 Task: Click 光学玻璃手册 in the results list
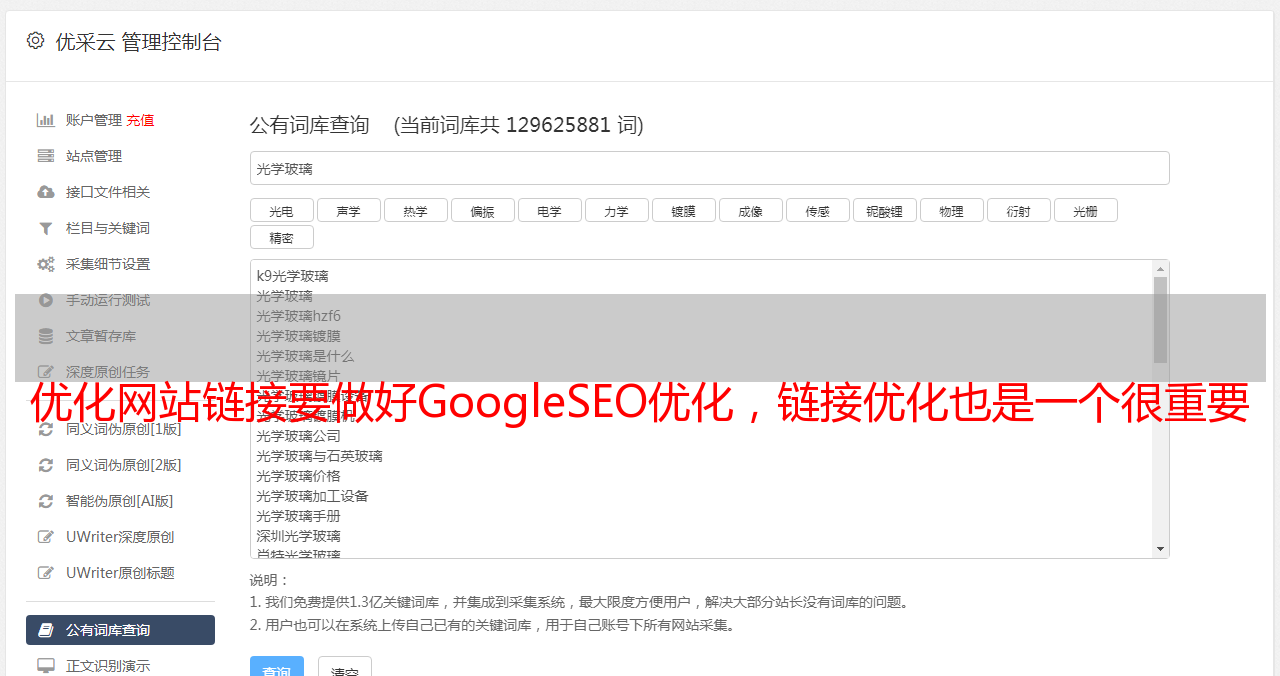pos(298,516)
